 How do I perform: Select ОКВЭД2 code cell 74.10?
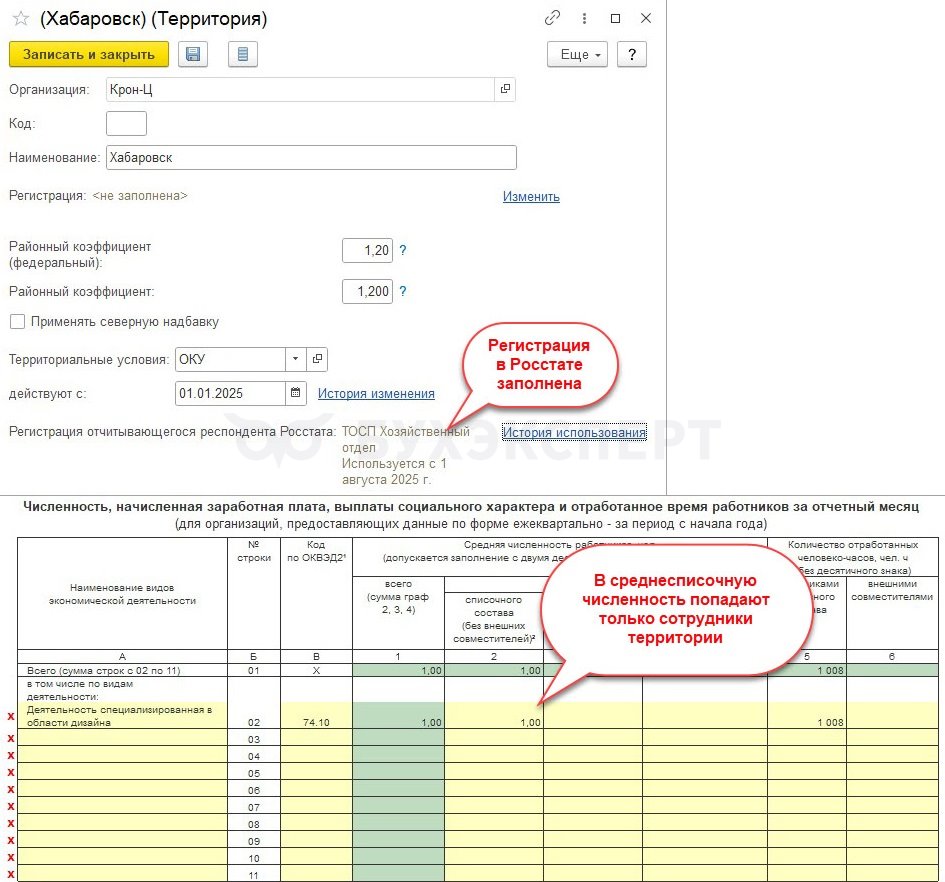tap(316, 716)
